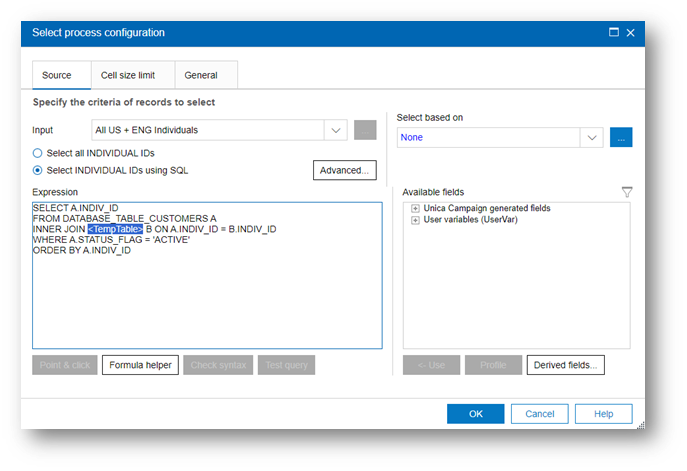Switch to the Source tab

[61, 75]
